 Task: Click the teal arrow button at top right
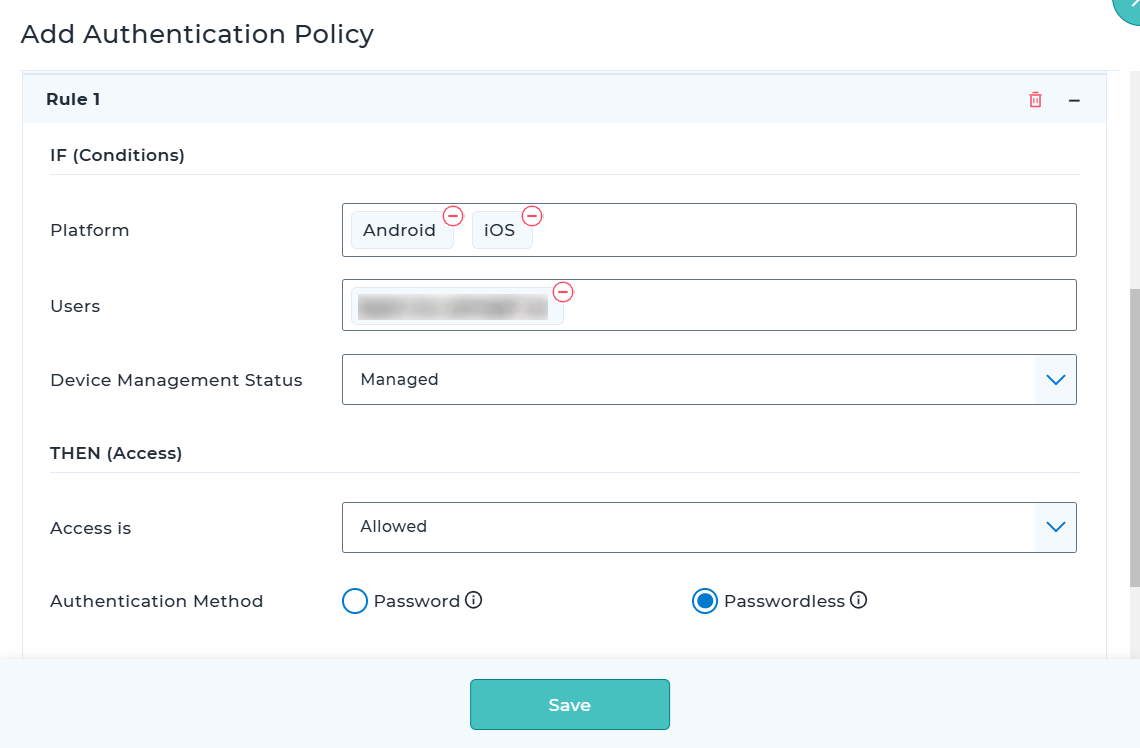point(1128,8)
